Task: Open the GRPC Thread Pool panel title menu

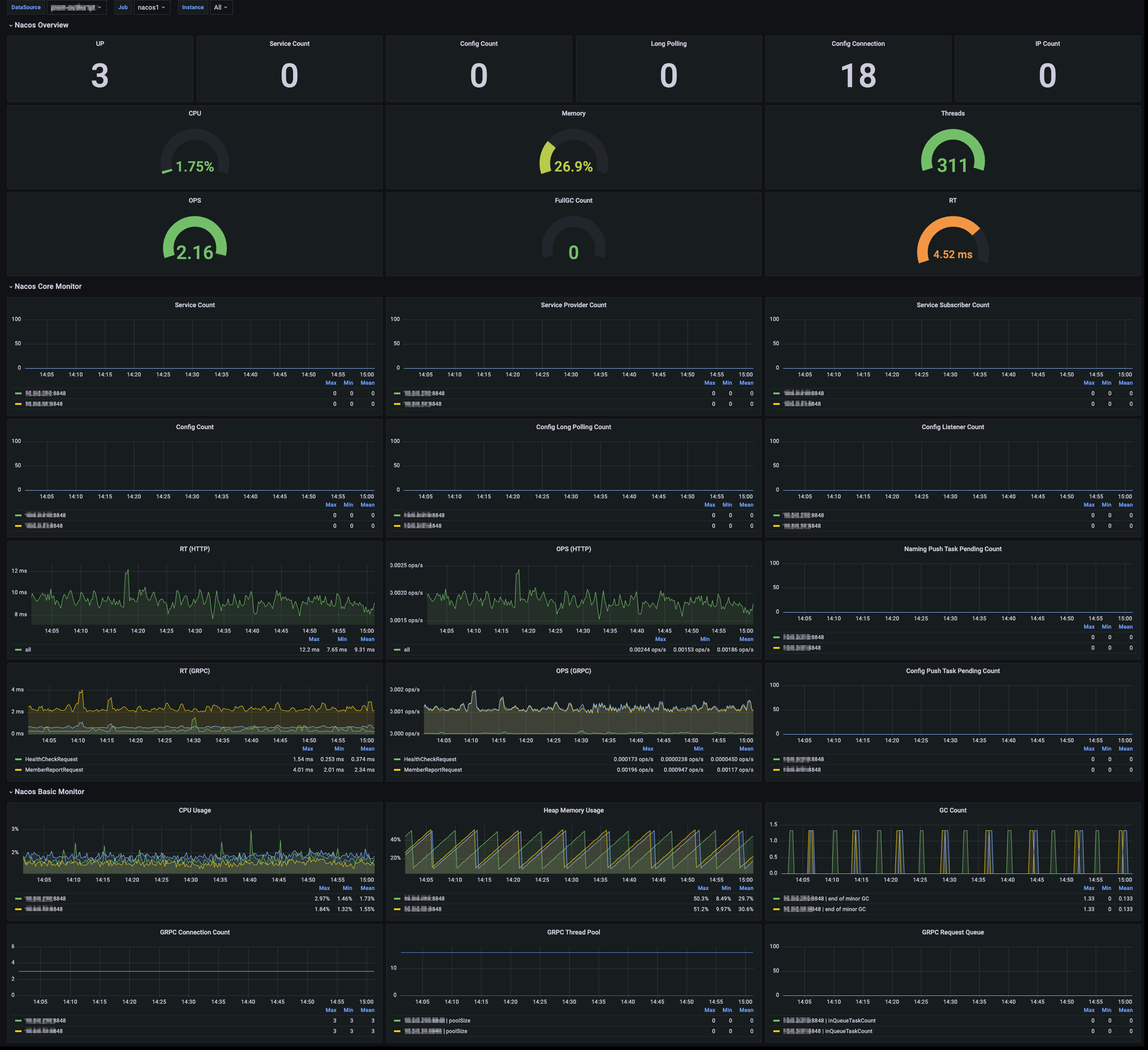Action: (x=573, y=932)
